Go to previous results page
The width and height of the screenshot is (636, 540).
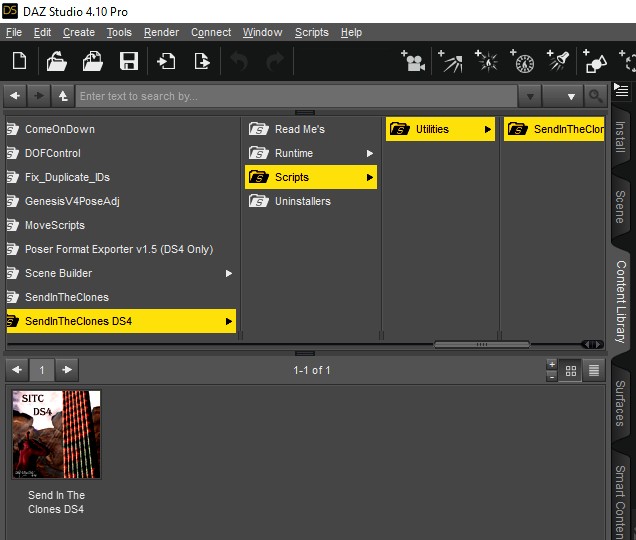(x=17, y=370)
